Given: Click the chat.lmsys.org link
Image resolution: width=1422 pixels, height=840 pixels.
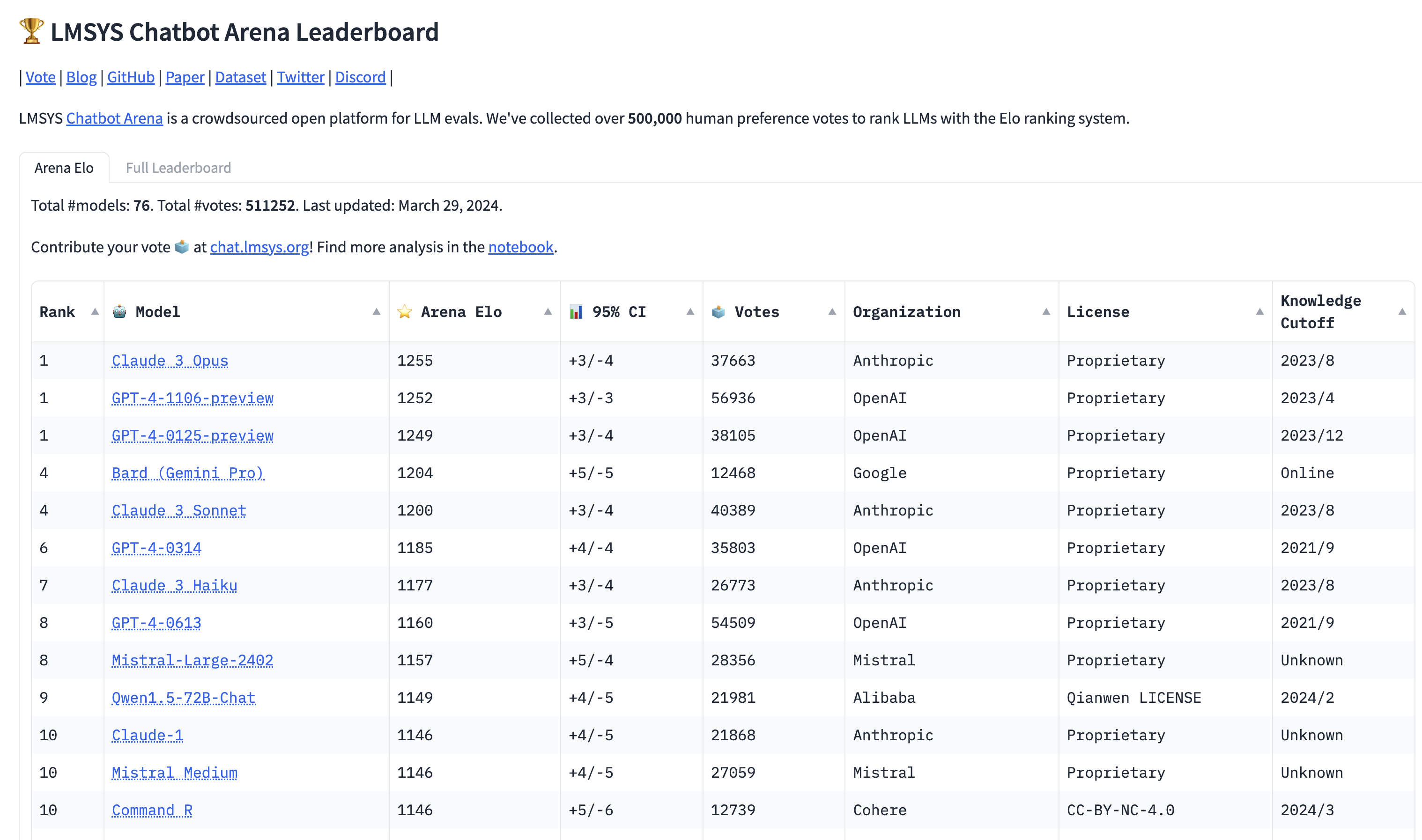Looking at the screenshot, I should pyautogui.click(x=259, y=247).
